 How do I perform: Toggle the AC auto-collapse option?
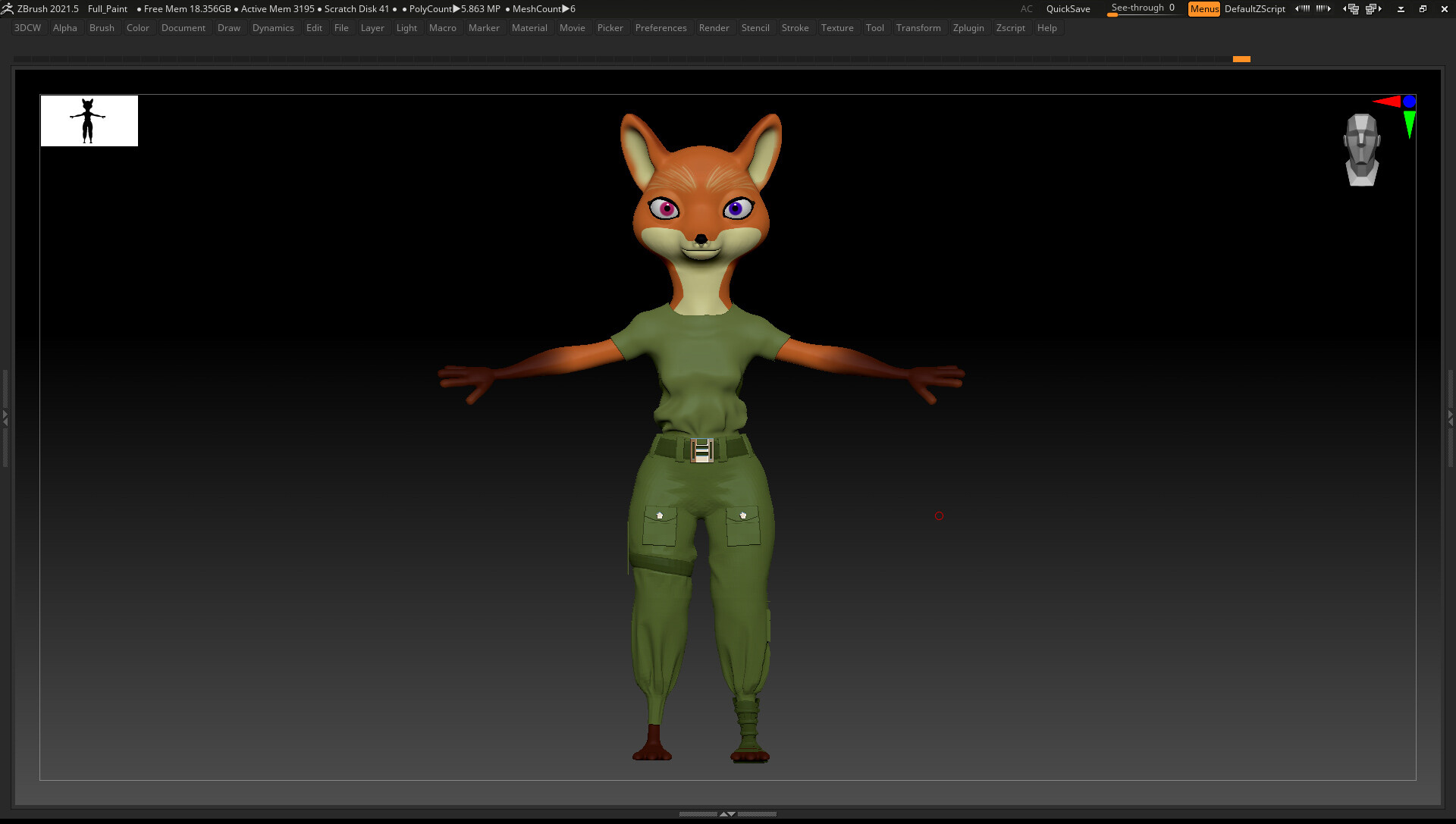click(1026, 8)
